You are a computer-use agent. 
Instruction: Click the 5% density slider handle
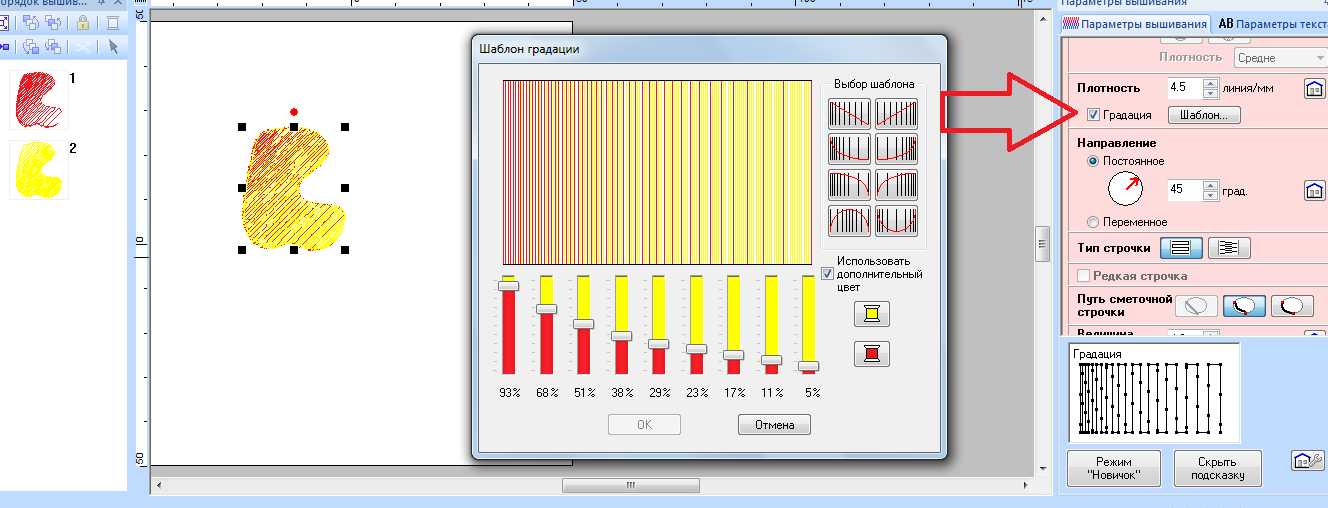[808, 366]
